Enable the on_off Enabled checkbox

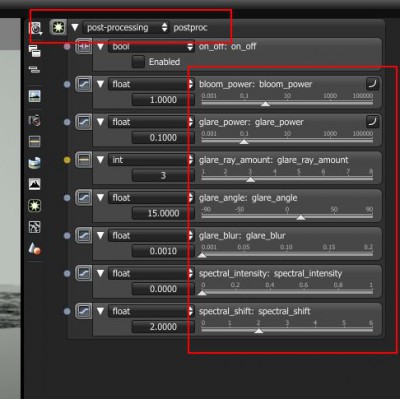(x=138, y=62)
